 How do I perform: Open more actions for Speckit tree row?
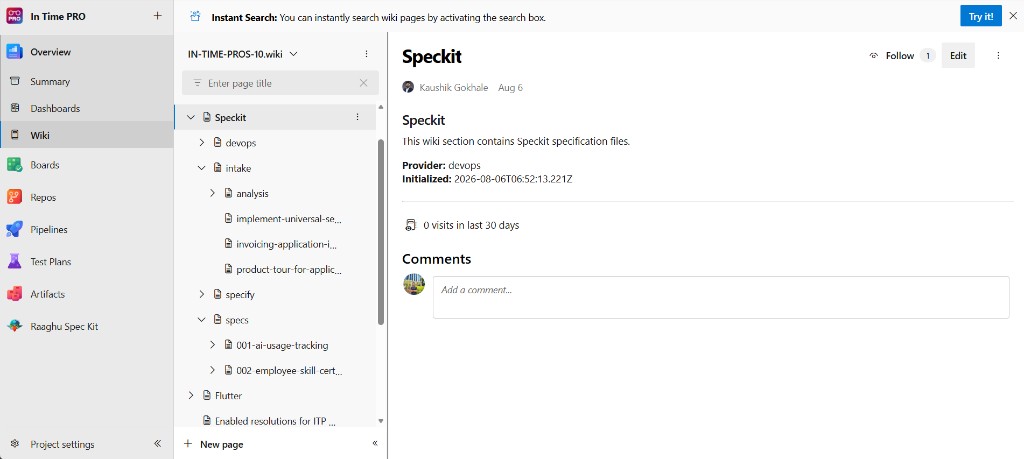tap(357, 117)
